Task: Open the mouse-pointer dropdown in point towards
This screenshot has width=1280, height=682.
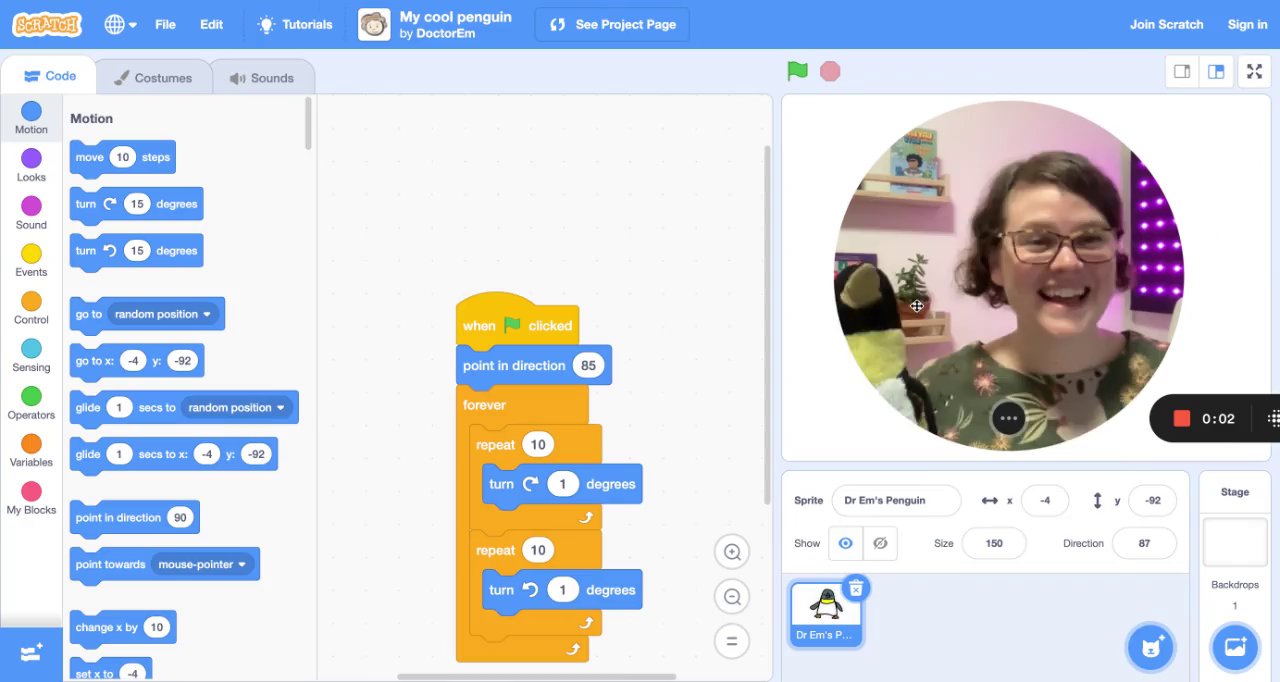Action: 203,564
